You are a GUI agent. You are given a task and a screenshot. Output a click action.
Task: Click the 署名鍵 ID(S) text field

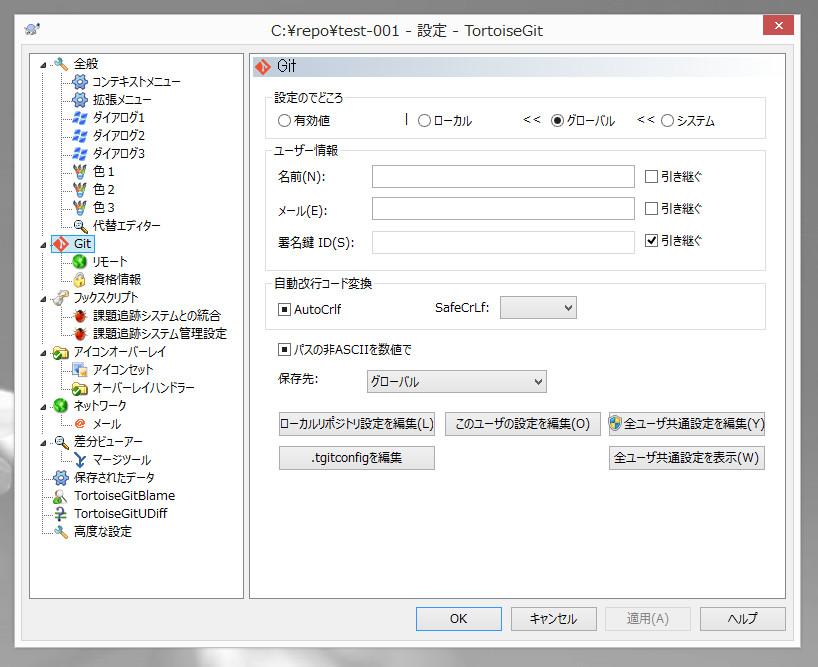click(503, 242)
